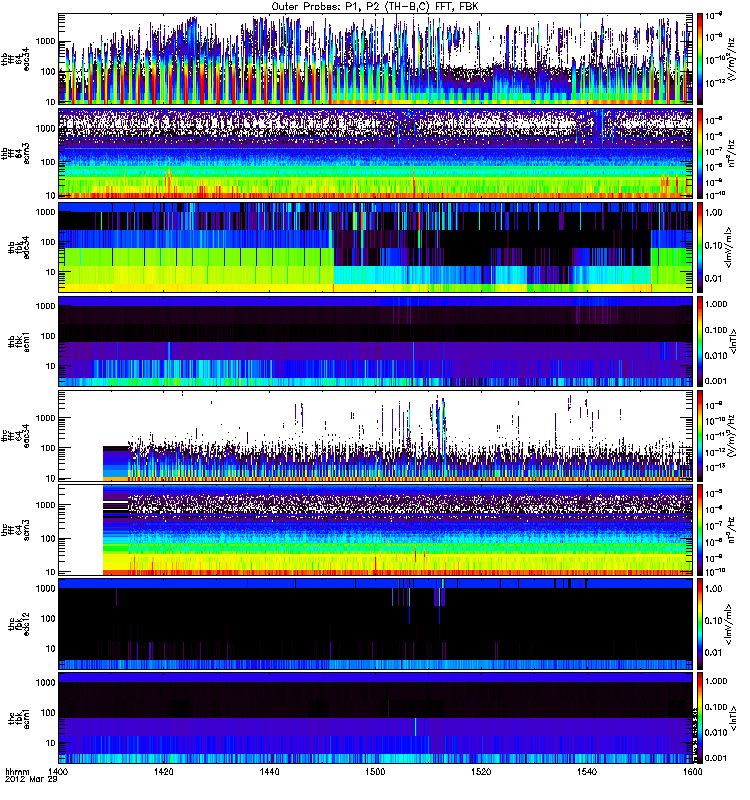Select the 1520 time tick label
The image size is (750, 800).
coord(481,774)
